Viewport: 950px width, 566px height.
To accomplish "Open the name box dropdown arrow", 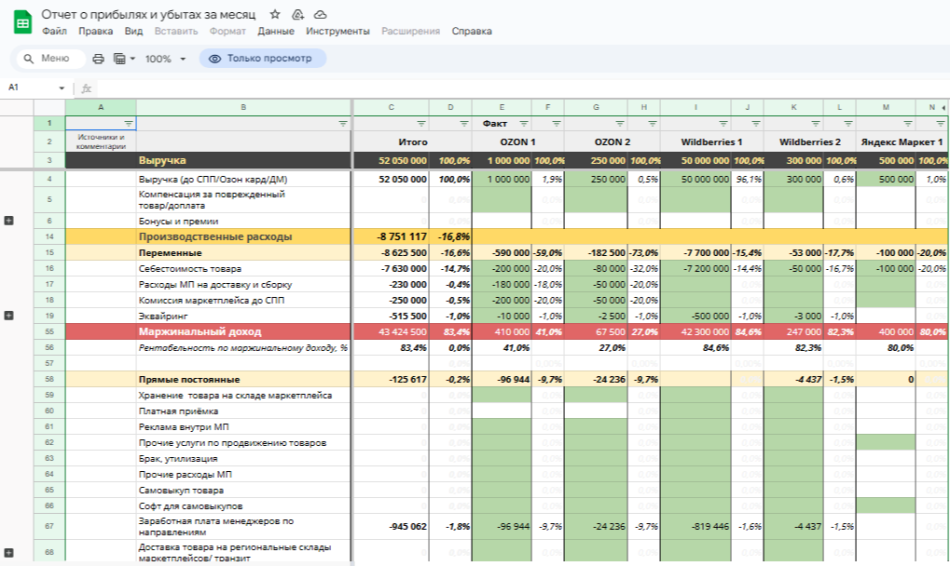I will (x=62, y=88).
